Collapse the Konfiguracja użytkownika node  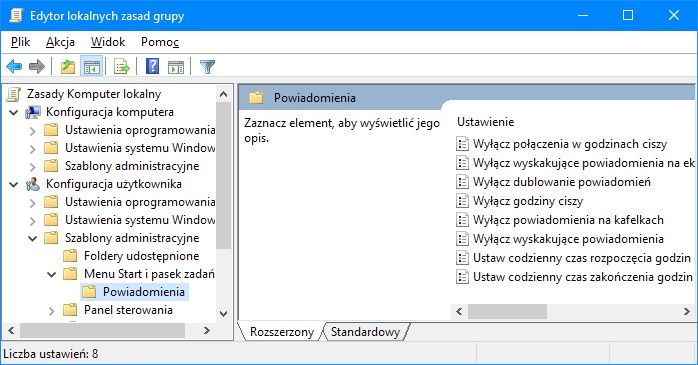pyautogui.click(x=14, y=184)
